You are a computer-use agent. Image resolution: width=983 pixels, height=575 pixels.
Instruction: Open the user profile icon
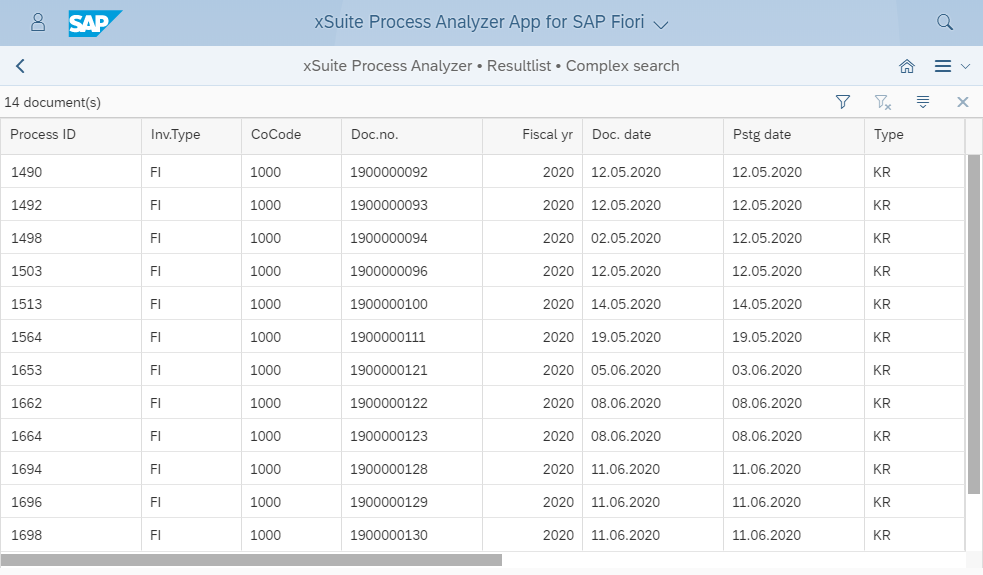pyautogui.click(x=38, y=23)
